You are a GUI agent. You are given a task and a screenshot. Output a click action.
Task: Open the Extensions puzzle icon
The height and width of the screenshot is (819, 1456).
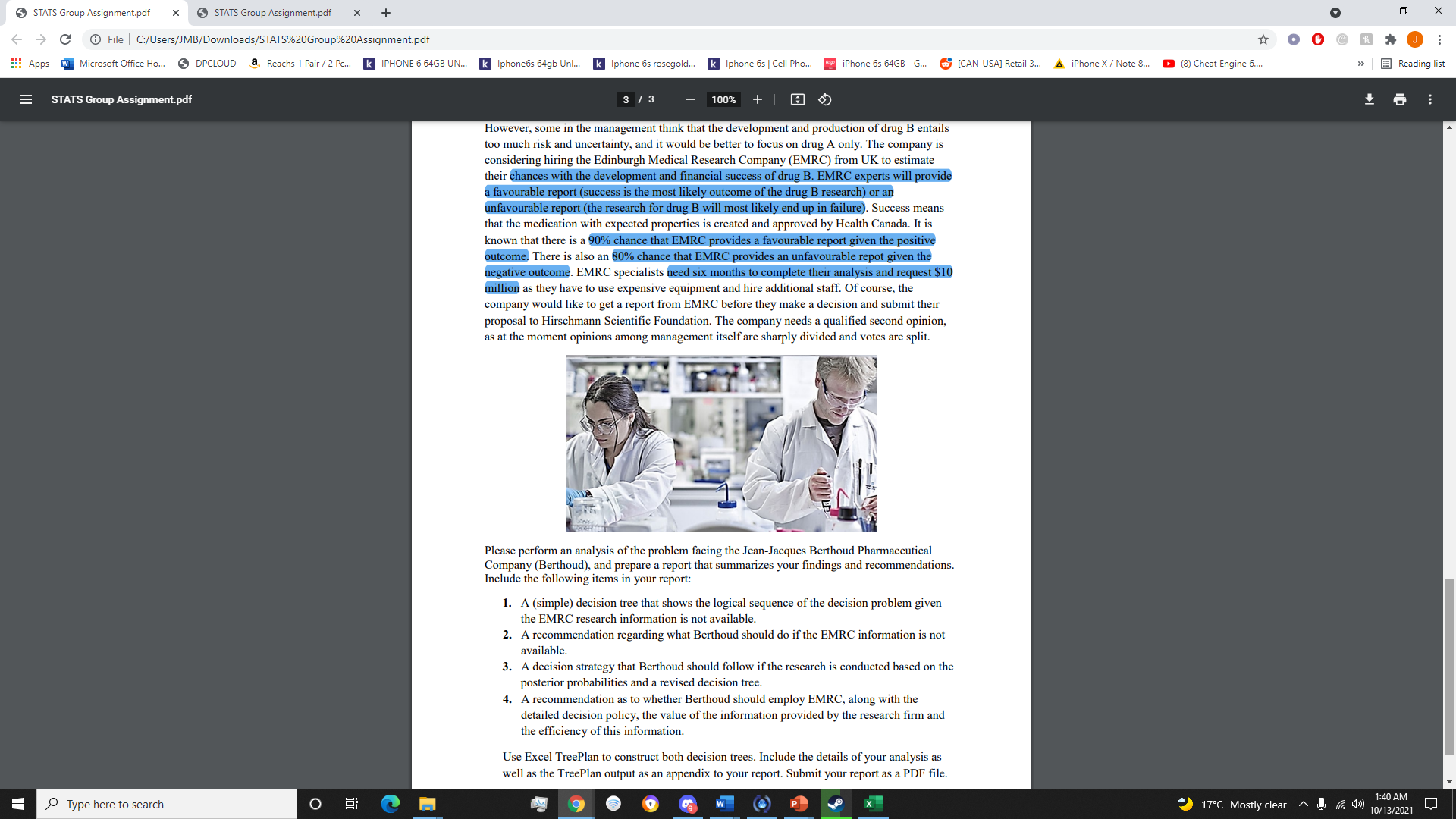(x=1390, y=39)
